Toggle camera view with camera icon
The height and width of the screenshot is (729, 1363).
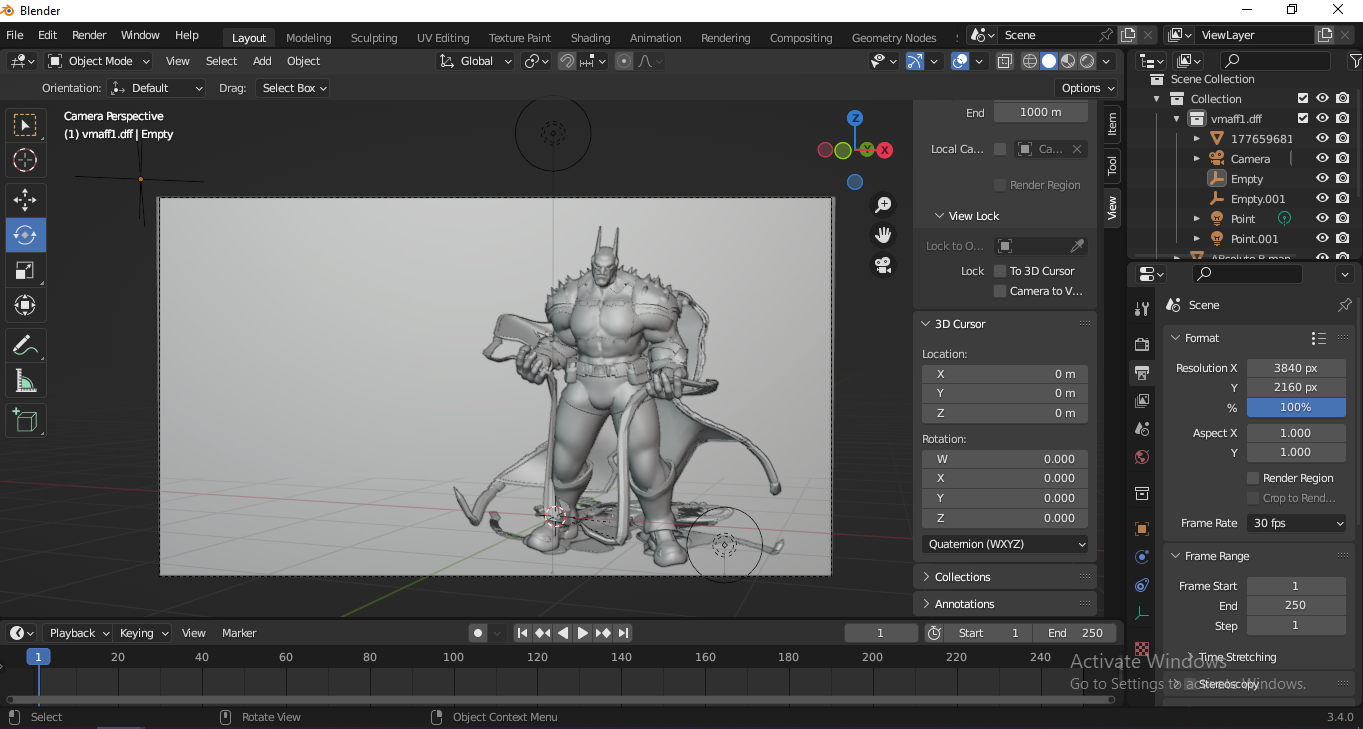click(883, 265)
